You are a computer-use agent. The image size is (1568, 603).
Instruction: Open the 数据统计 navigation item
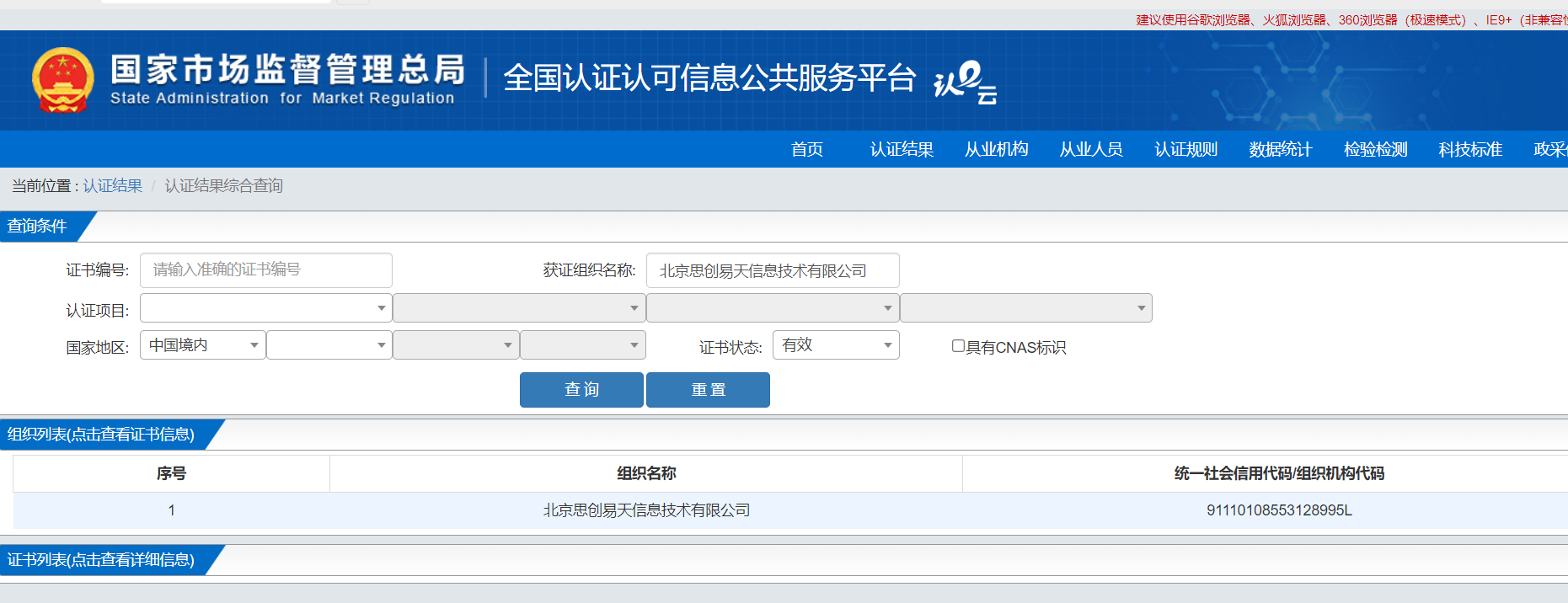point(1280,149)
